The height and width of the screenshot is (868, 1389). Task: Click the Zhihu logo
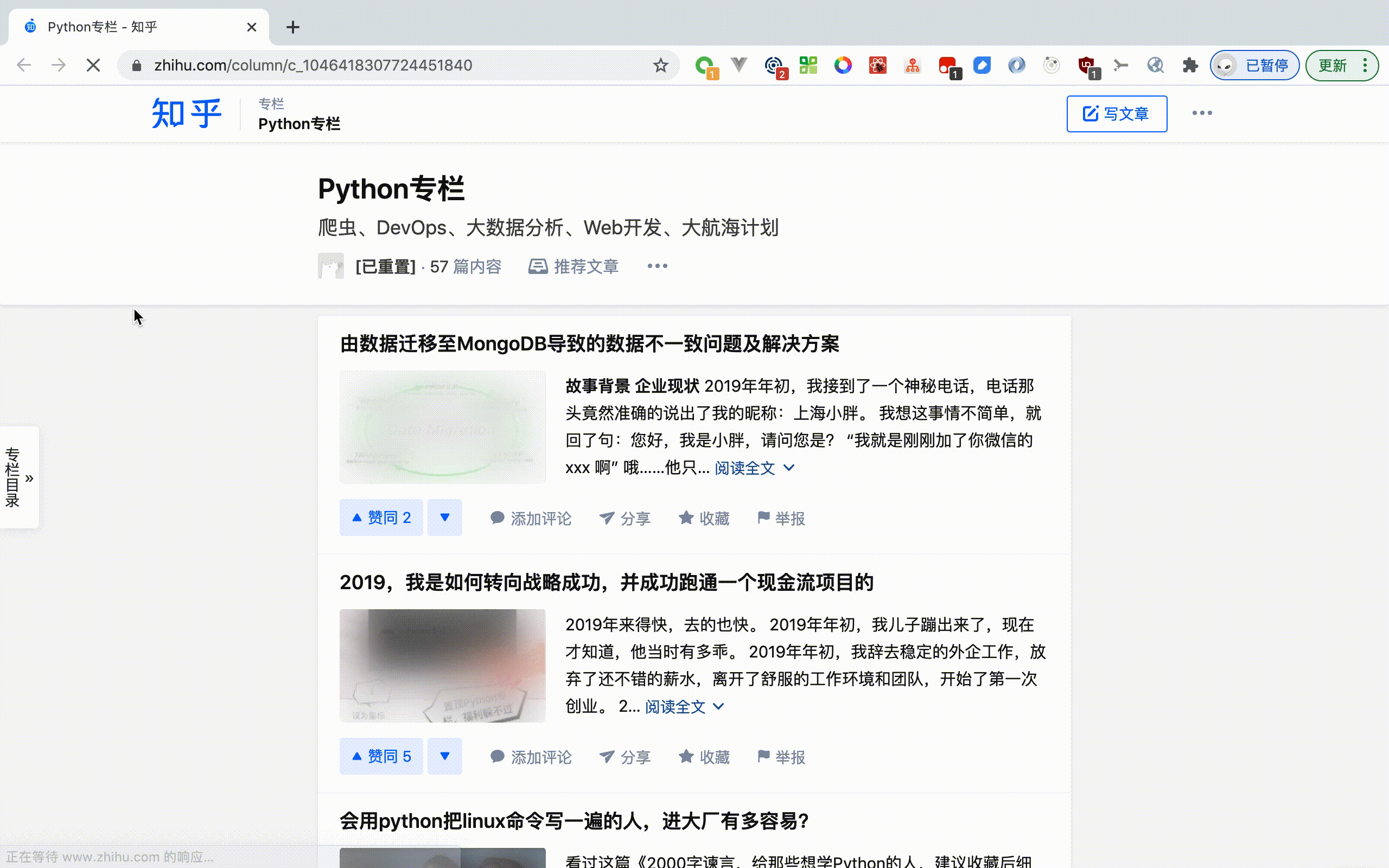[x=187, y=113]
